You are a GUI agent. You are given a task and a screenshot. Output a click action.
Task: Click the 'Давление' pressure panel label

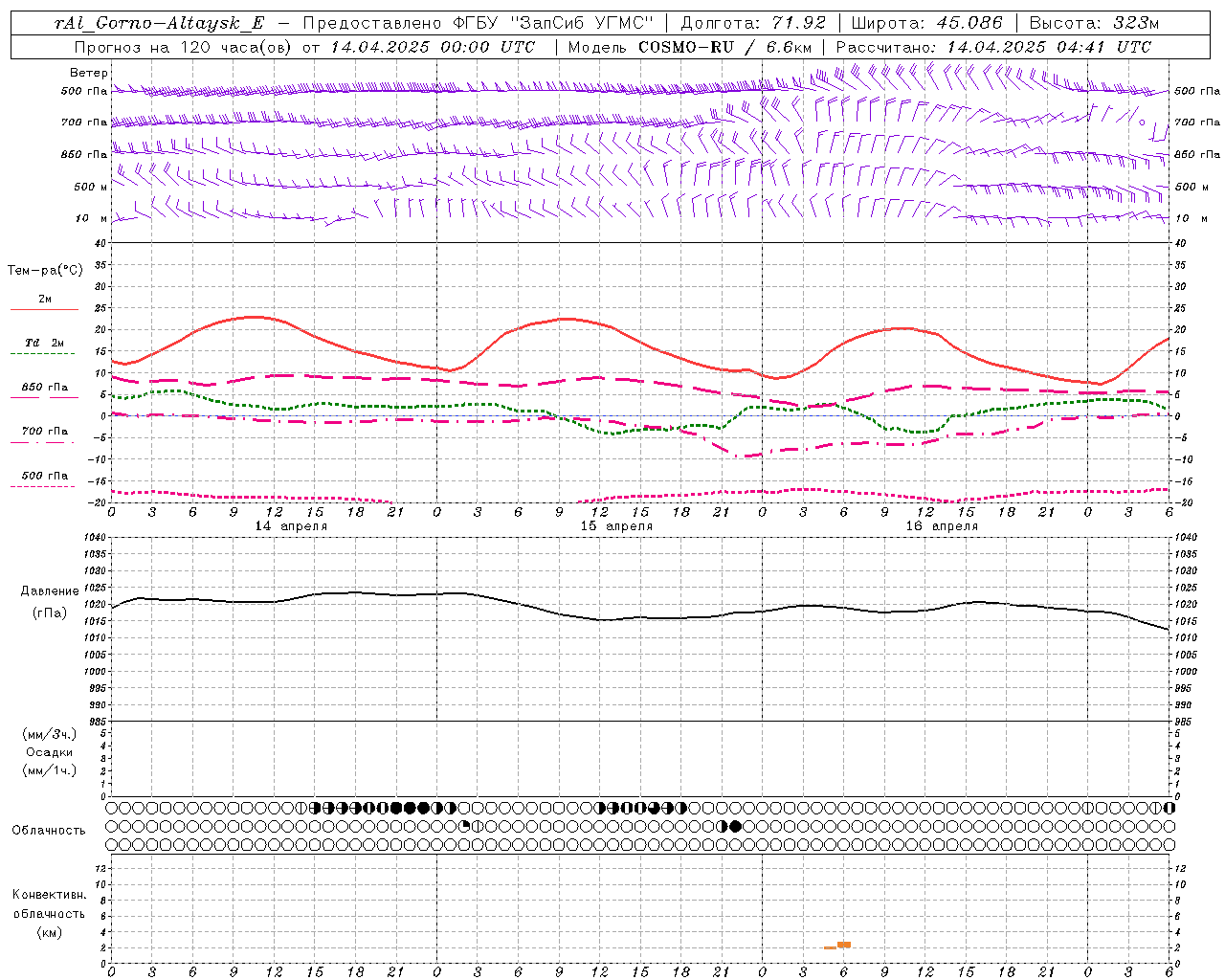click(x=50, y=591)
